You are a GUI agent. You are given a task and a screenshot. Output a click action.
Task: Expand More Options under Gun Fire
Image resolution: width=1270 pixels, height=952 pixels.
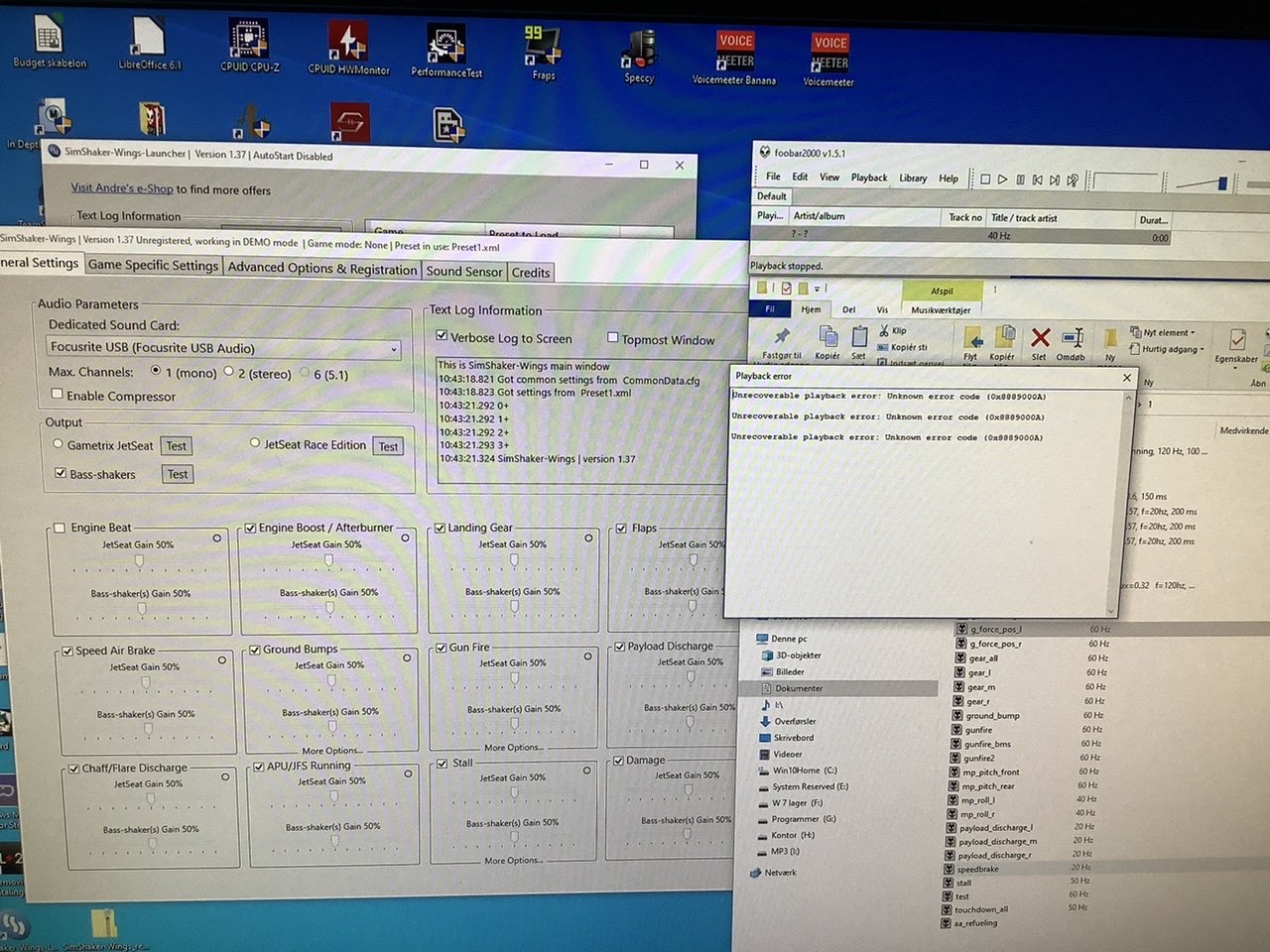pyautogui.click(x=514, y=747)
